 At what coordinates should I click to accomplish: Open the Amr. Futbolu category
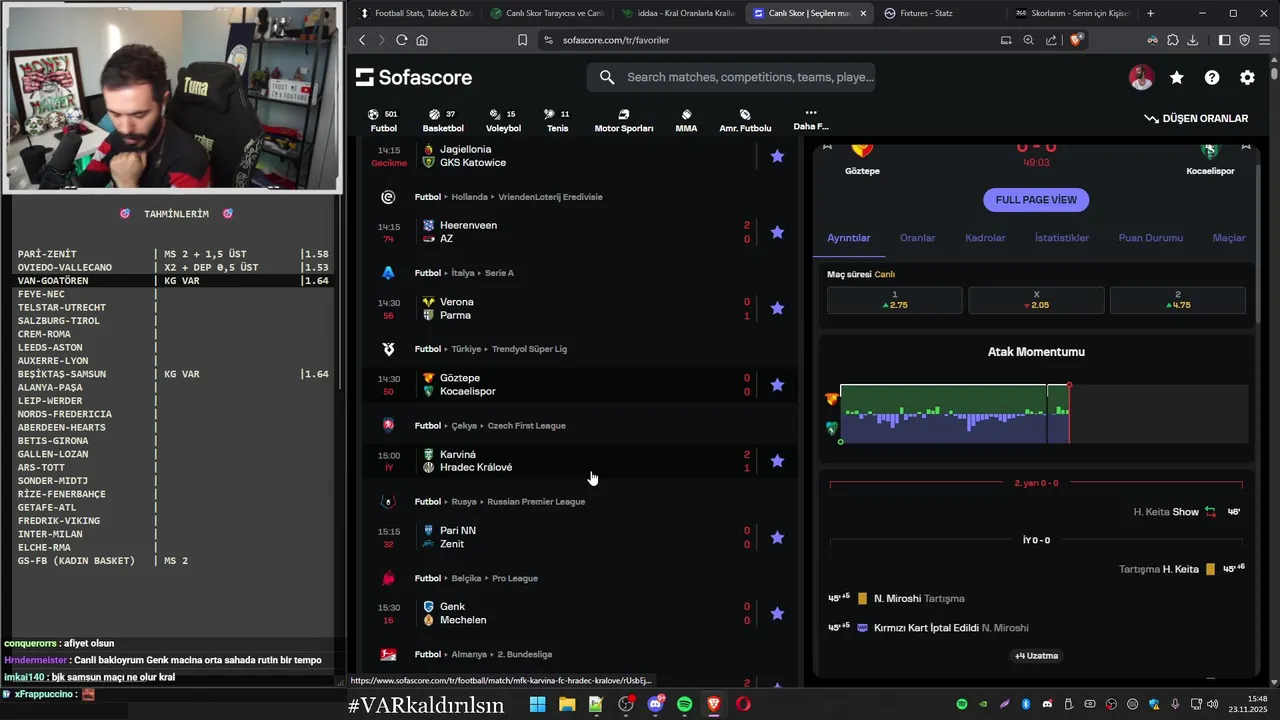pyautogui.click(x=745, y=120)
